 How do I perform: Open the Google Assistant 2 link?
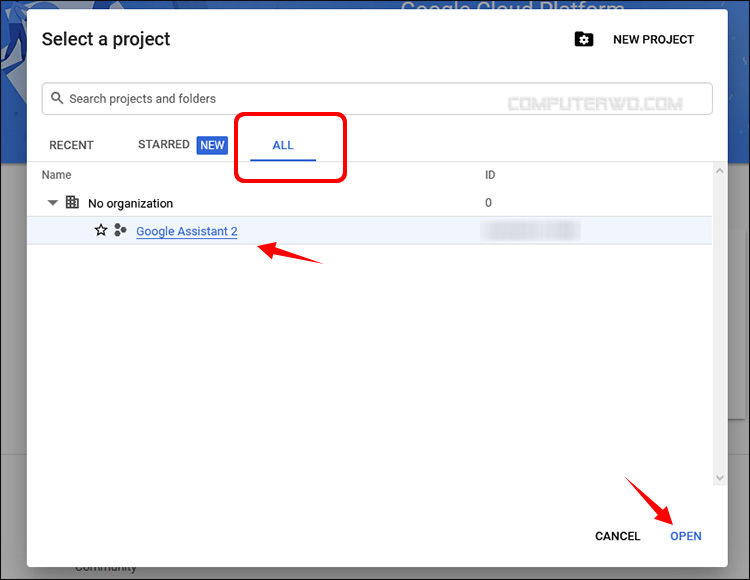pyautogui.click(x=187, y=231)
